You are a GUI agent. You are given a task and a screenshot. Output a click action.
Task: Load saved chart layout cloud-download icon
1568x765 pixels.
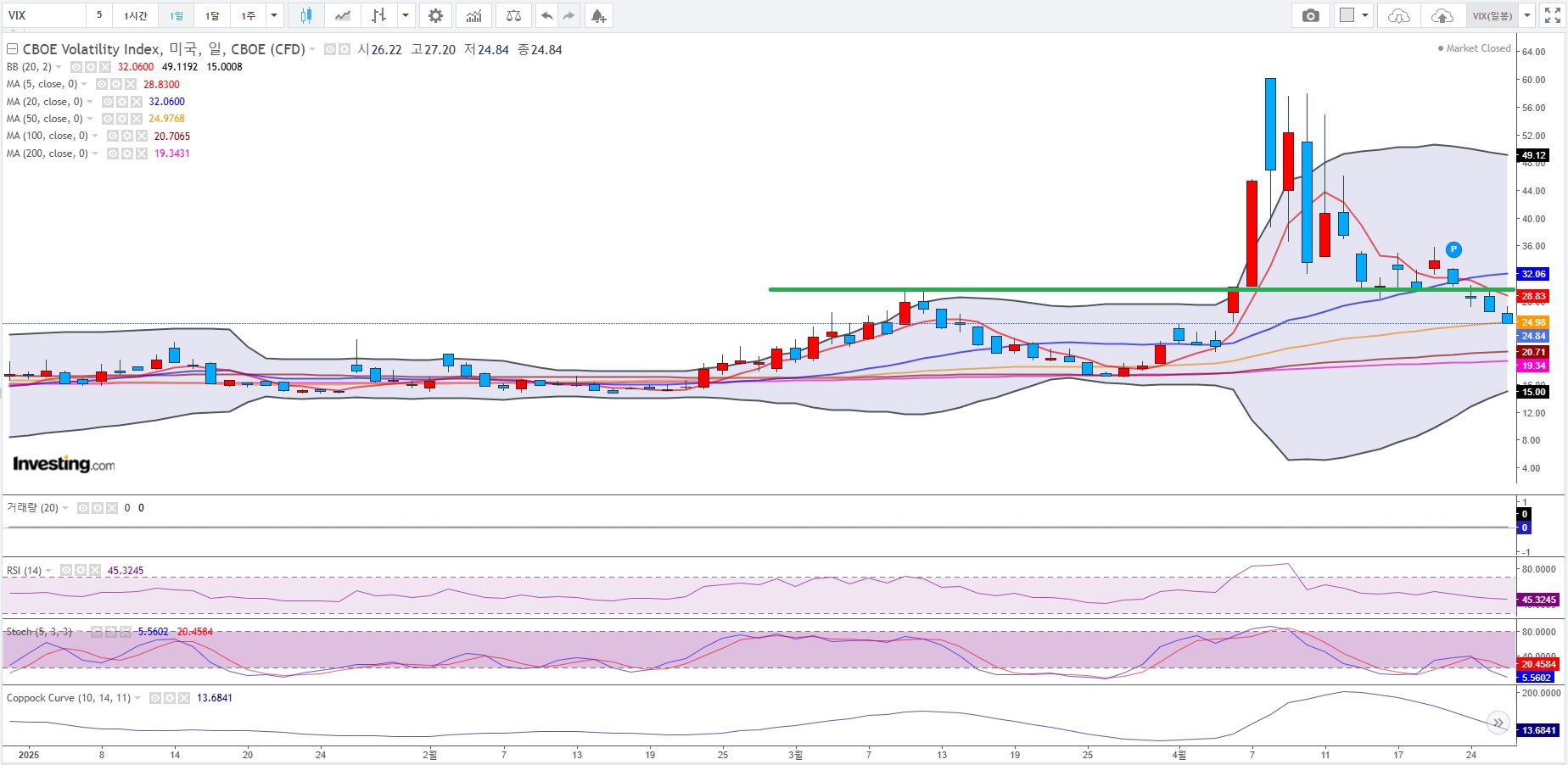click(1399, 15)
